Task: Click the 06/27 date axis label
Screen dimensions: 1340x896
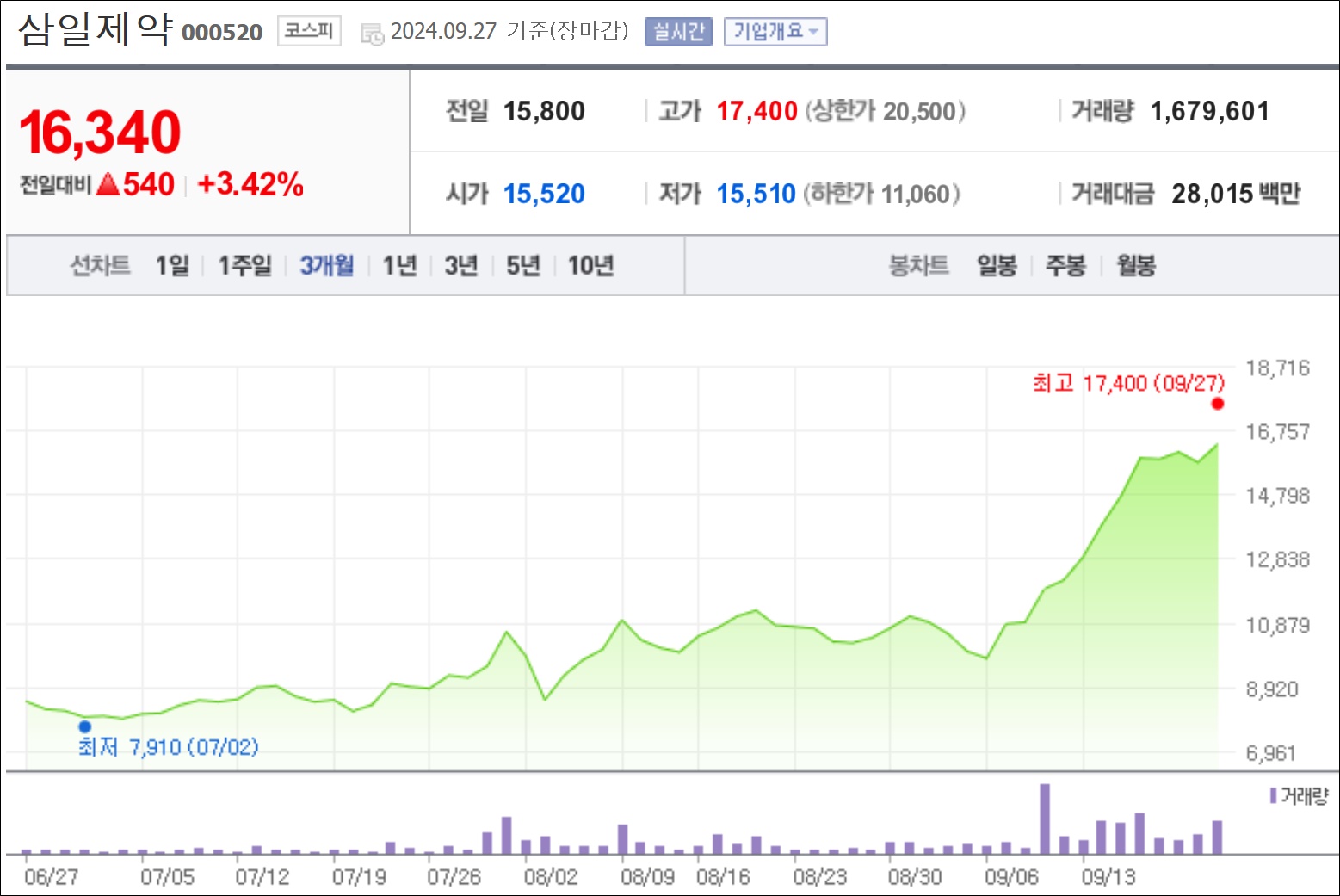Action: (x=51, y=877)
